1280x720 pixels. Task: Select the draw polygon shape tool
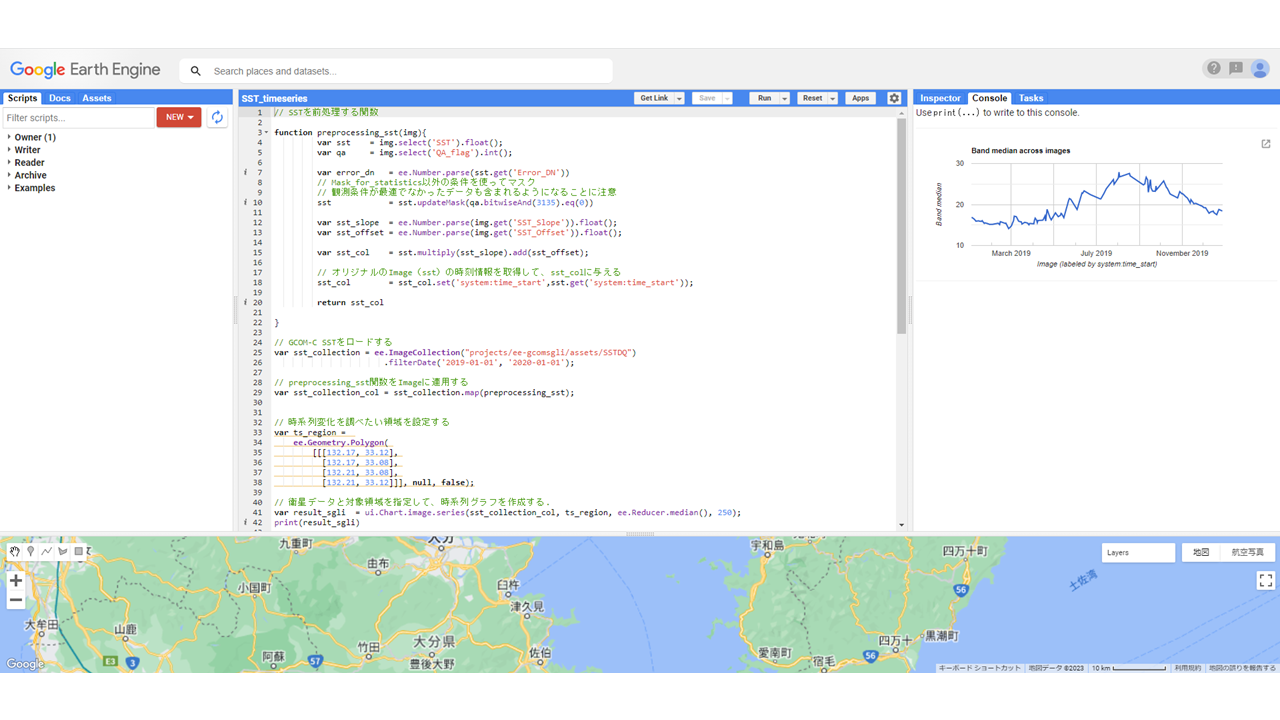pyautogui.click(x=63, y=551)
